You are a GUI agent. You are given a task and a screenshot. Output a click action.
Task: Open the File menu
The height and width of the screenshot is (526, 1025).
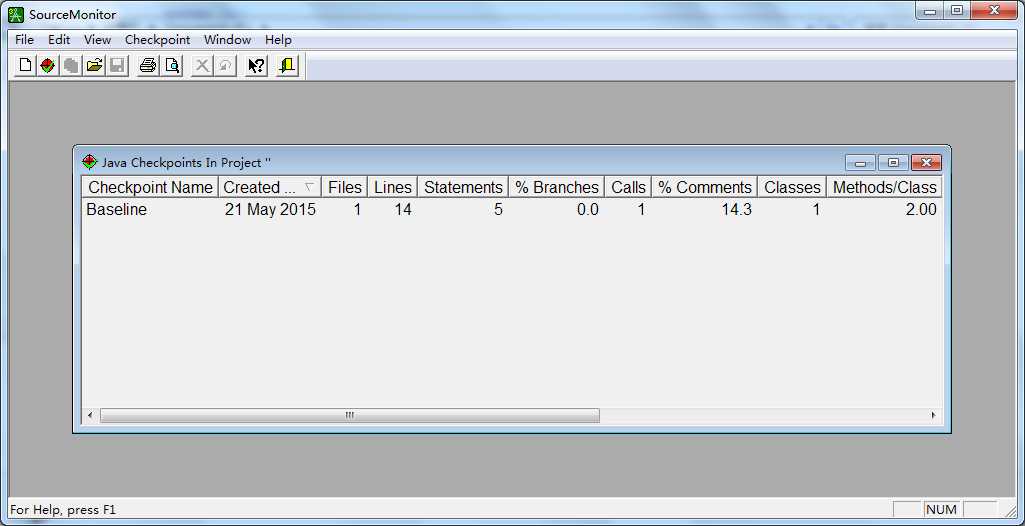(x=24, y=40)
